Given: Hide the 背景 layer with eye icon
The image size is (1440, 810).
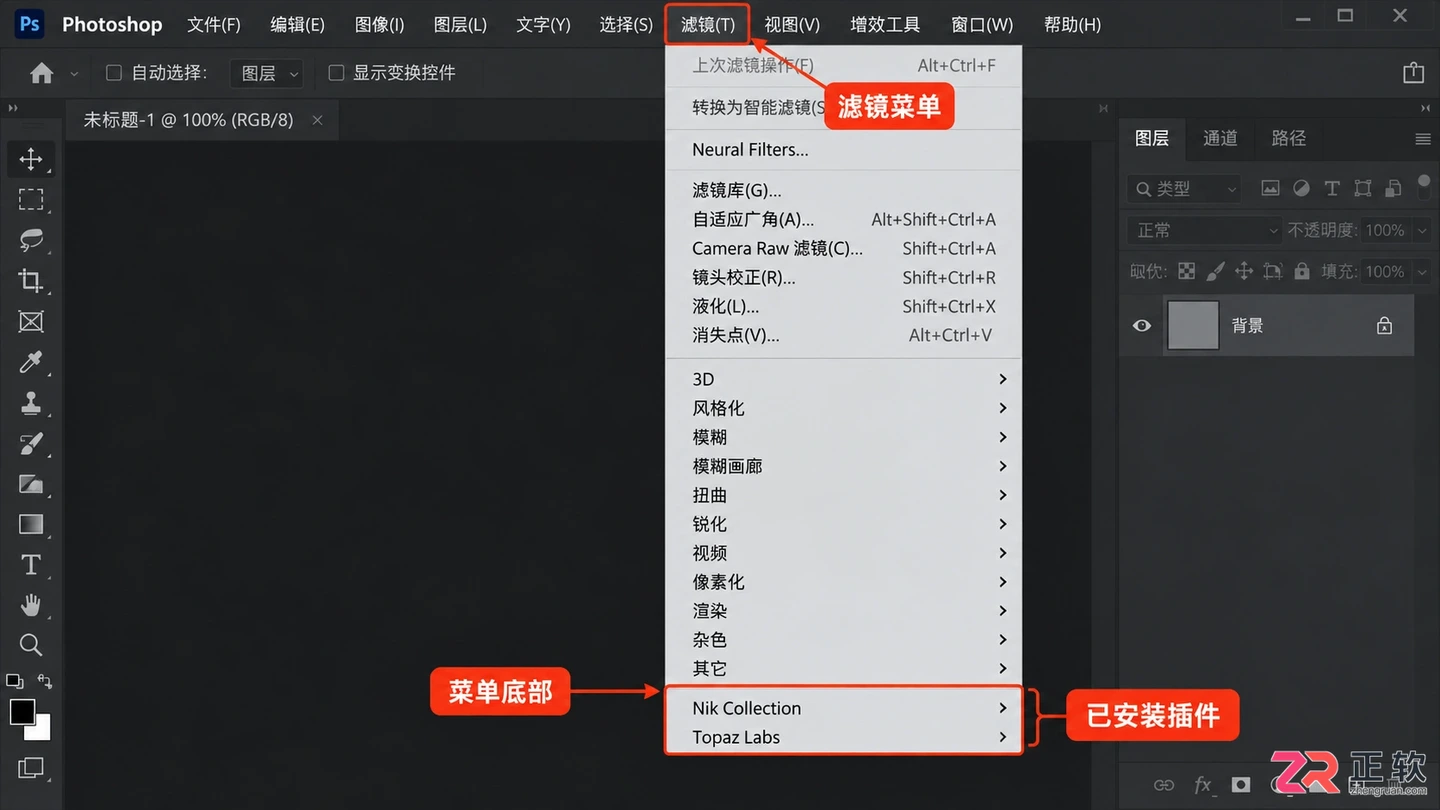Looking at the screenshot, I should pos(1142,326).
